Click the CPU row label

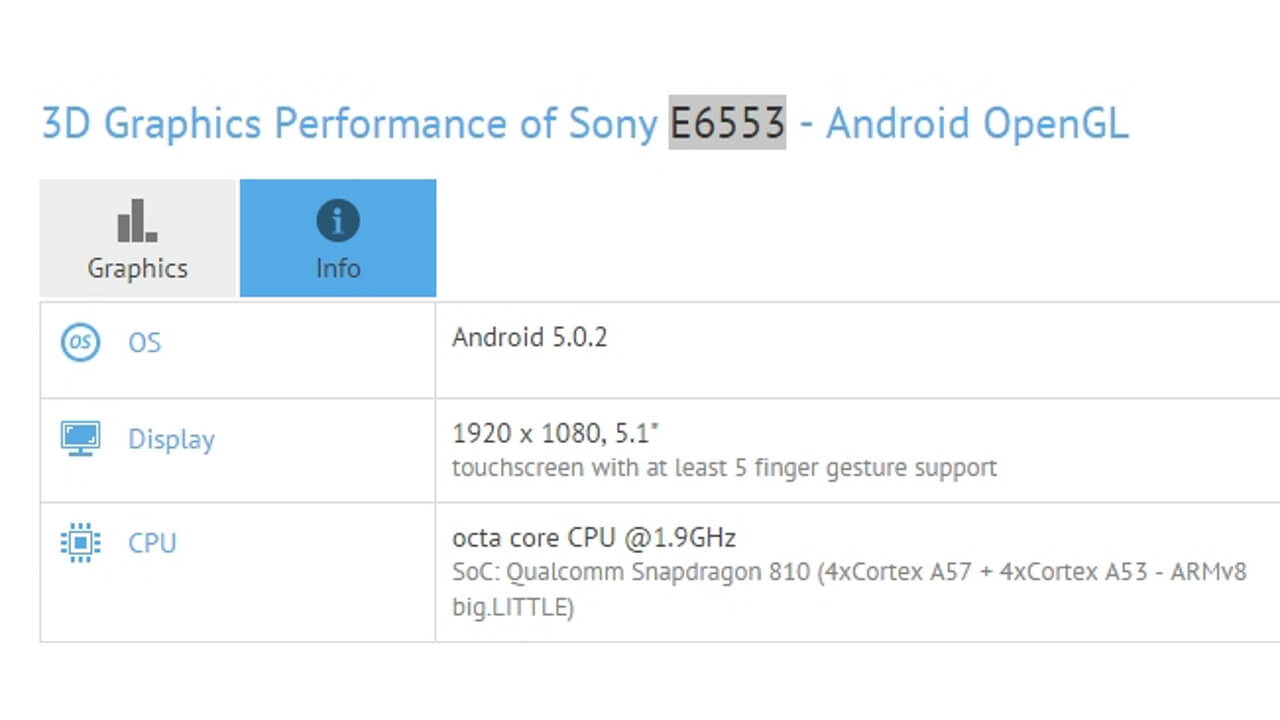point(151,542)
